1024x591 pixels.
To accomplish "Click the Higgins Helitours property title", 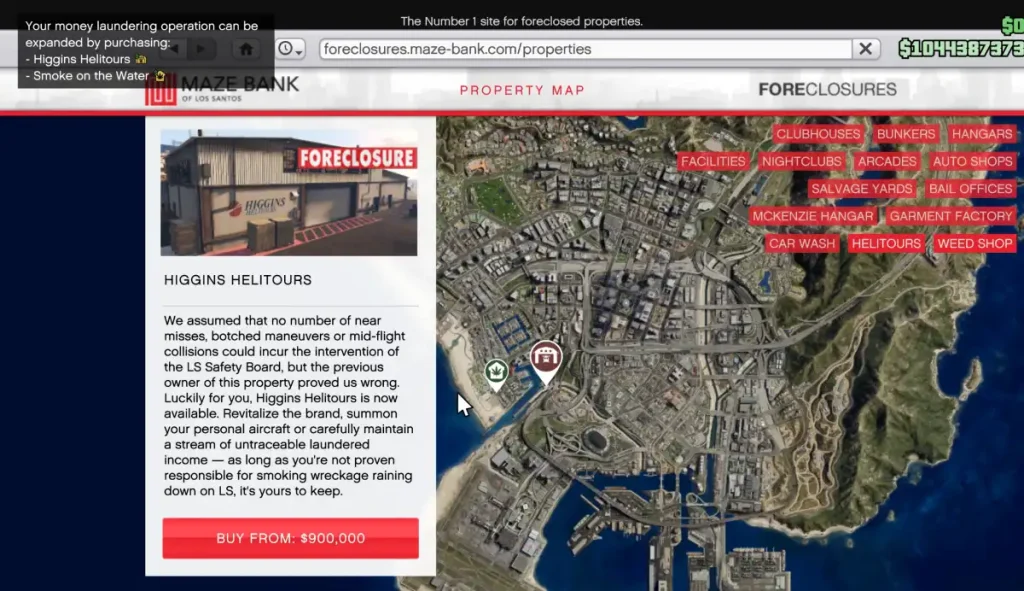I will tap(238, 280).
